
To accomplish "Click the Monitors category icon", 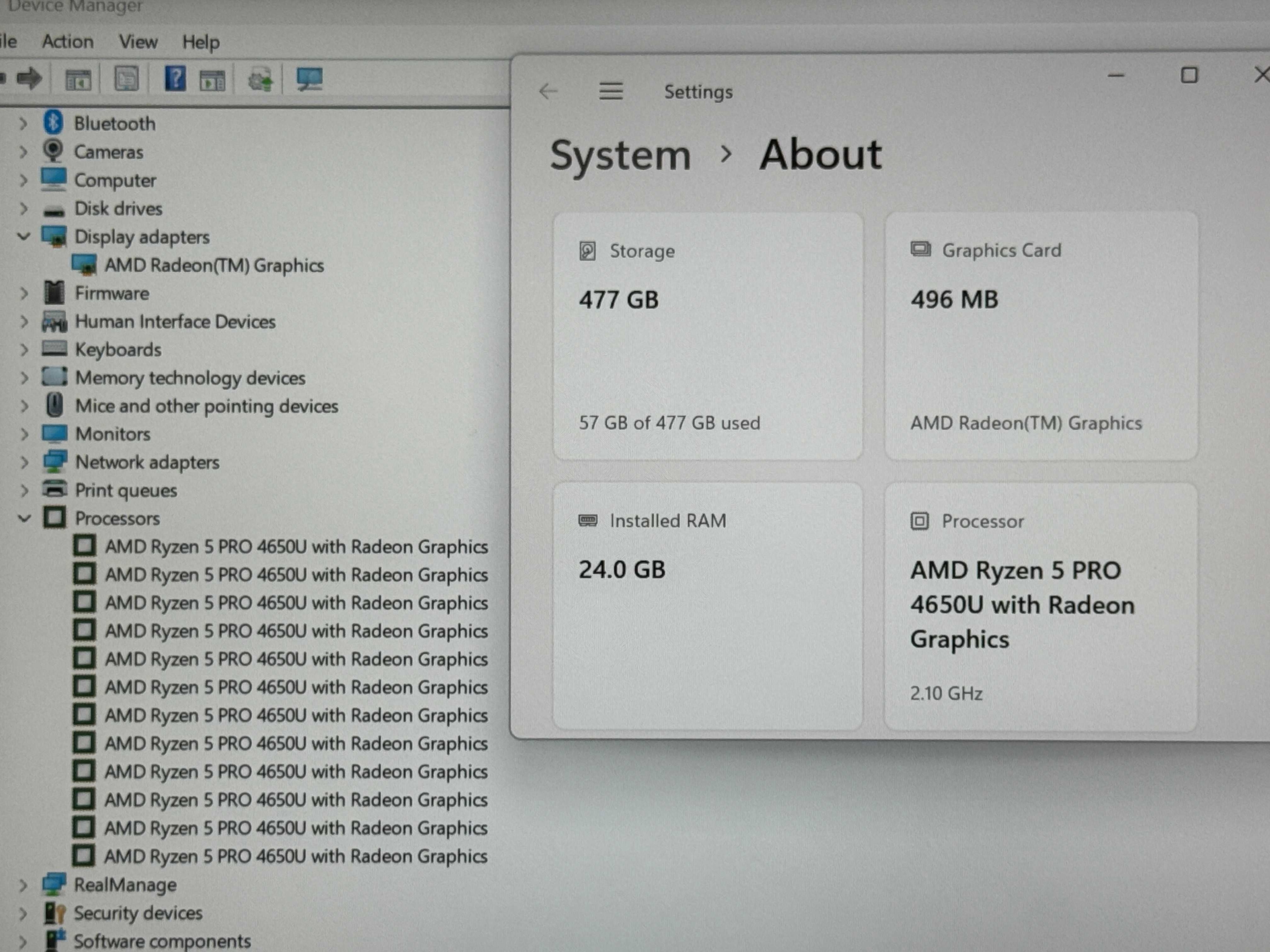I will coord(54,433).
